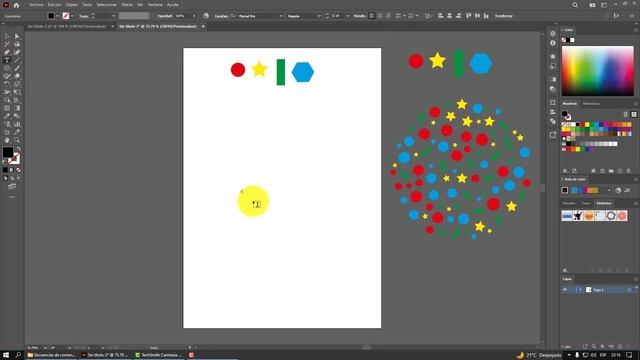Select the Eyedropper tool
Viewport: 640px width, 360px height.
coord(7,116)
